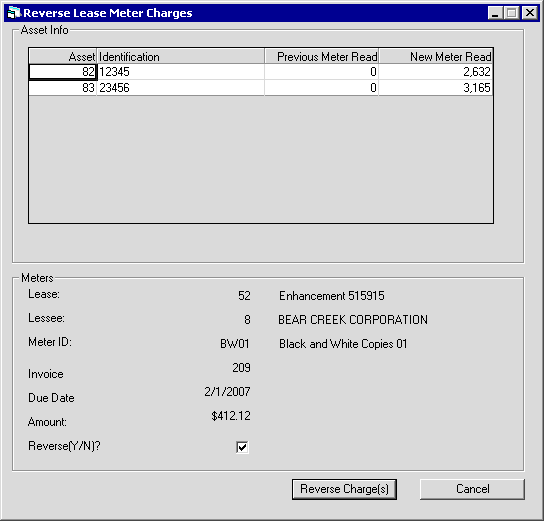This screenshot has height=521, width=544.
Task: Click the Identification column header
Action: pyautogui.click(x=180, y=56)
